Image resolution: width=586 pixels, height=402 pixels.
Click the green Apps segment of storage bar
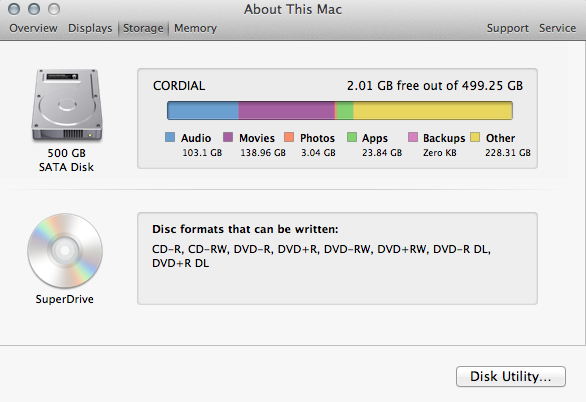click(345, 111)
